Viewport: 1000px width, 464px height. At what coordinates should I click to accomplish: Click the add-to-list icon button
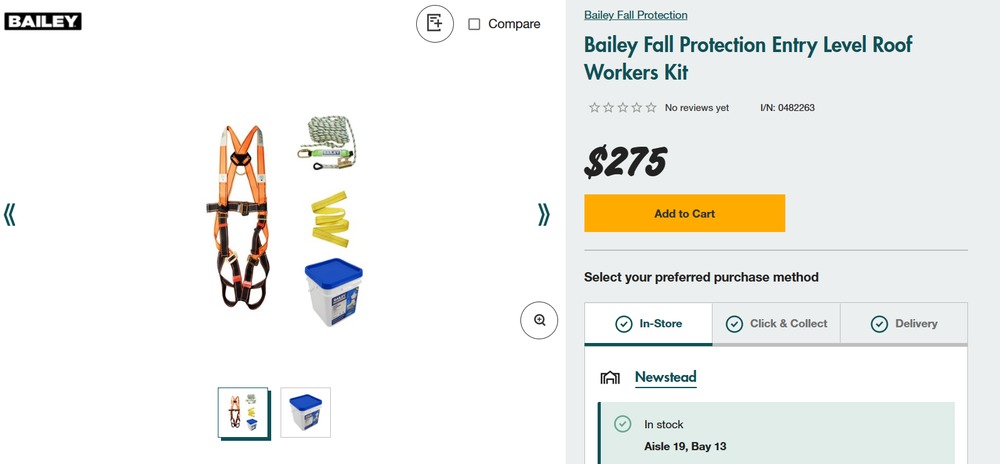tap(435, 23)
